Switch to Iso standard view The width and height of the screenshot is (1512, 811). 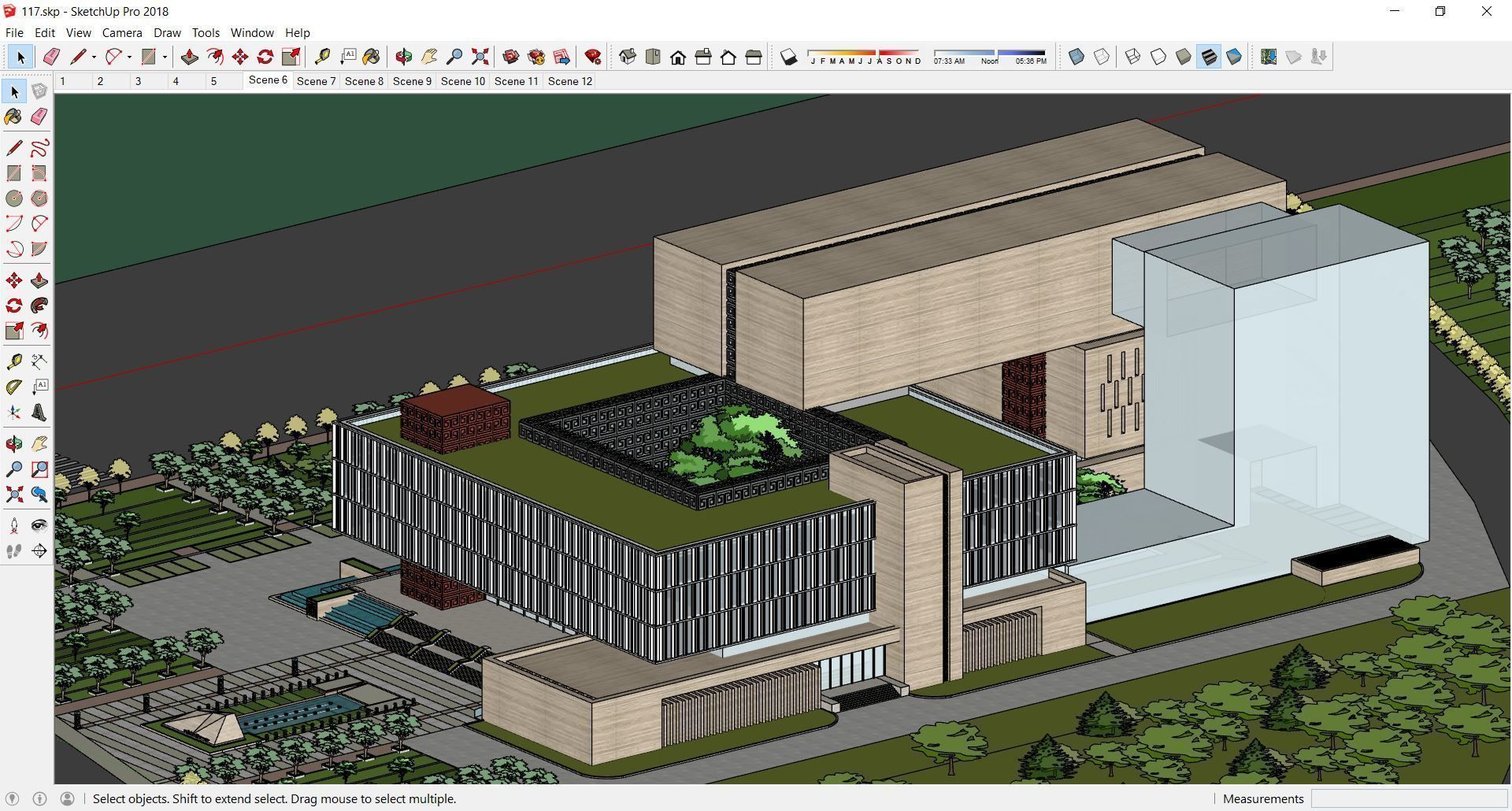pyautogui.click(x=628, y=57)
